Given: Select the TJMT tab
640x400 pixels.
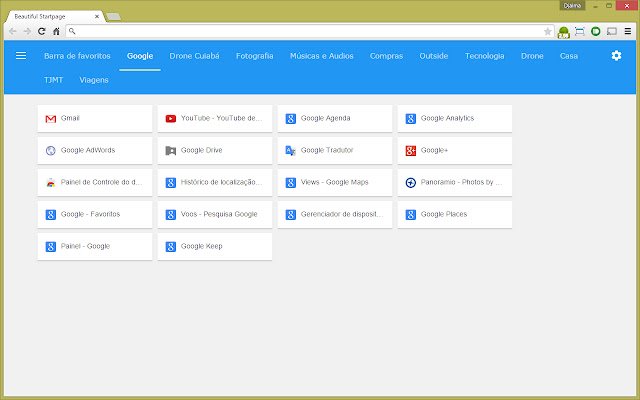Looking at the screenshot, I should click(53, 80).
